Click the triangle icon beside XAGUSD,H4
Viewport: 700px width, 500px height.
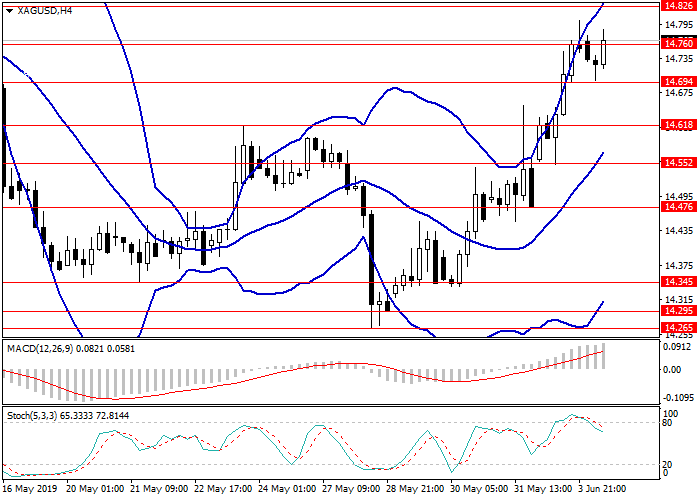tap(6, 10)
